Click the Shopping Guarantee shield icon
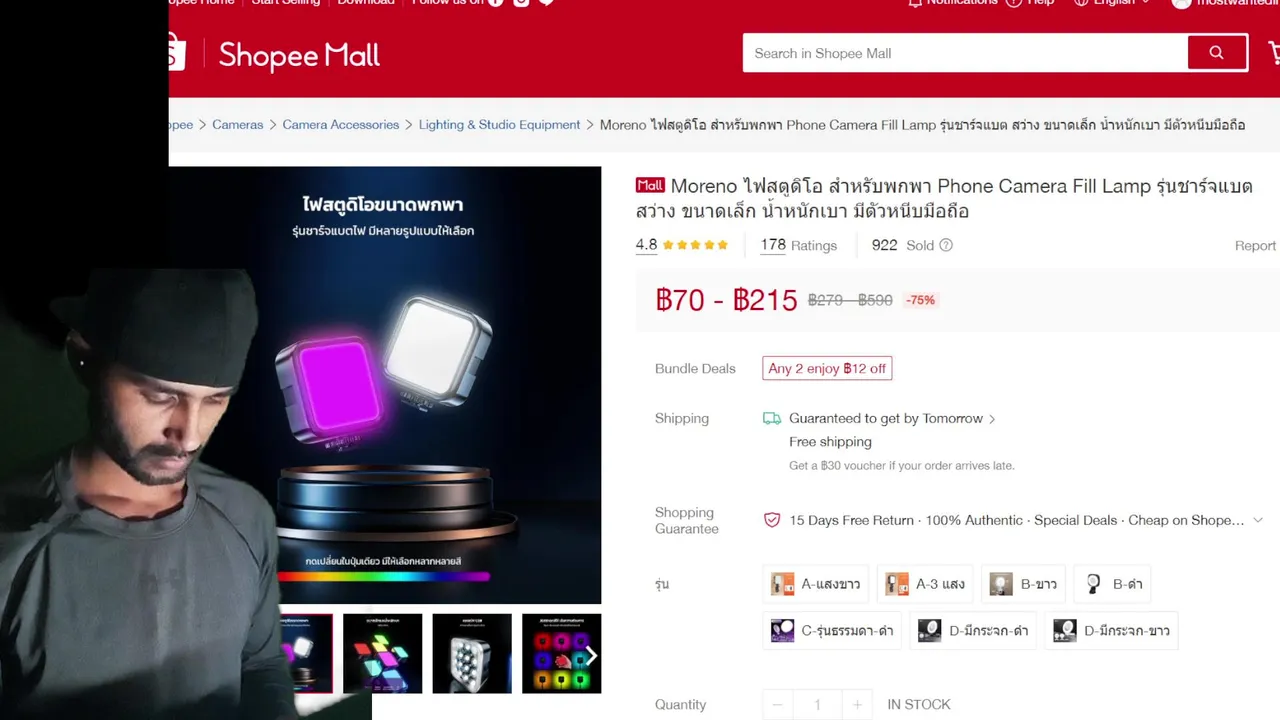The width and height of the screenshot is (1280, 720). 771,520
